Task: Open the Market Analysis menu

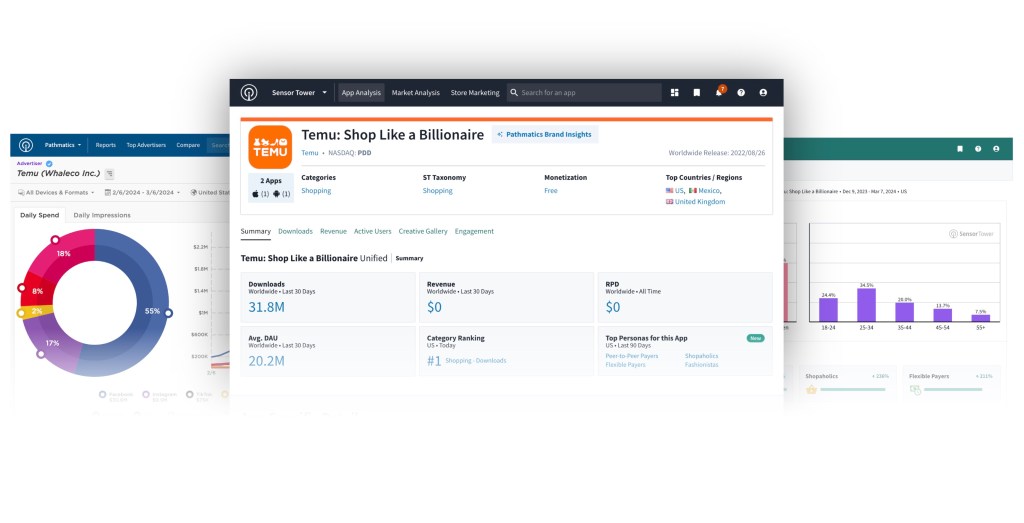Action: click(415, 93)
